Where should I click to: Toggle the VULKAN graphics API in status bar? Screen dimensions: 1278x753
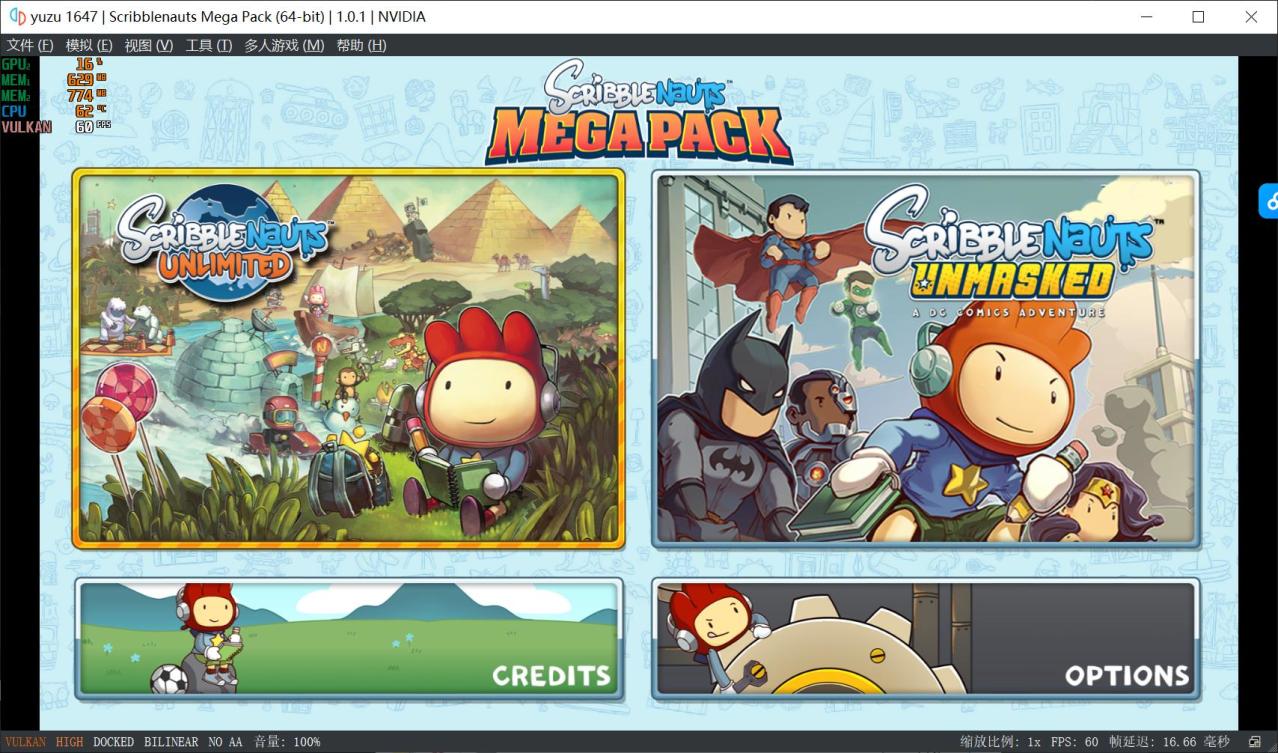tap(25, 742)
